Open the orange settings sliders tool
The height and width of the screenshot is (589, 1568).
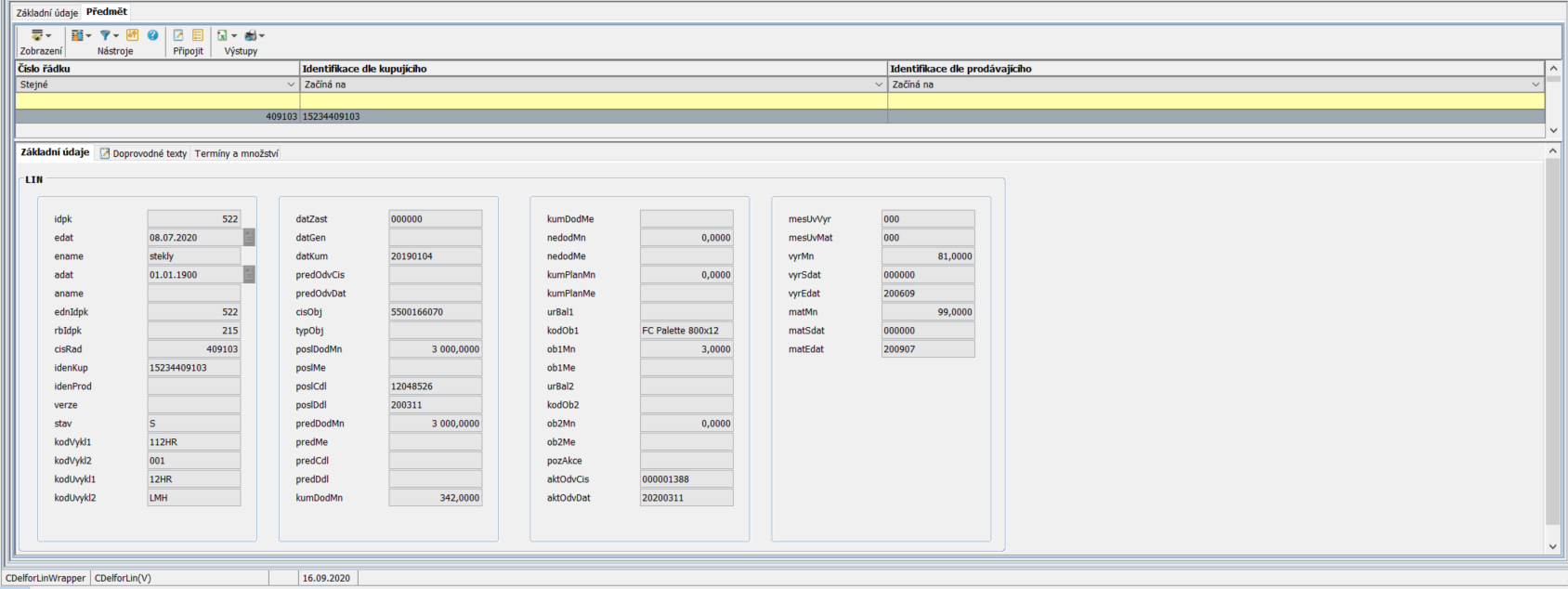[x=132, y=35]
